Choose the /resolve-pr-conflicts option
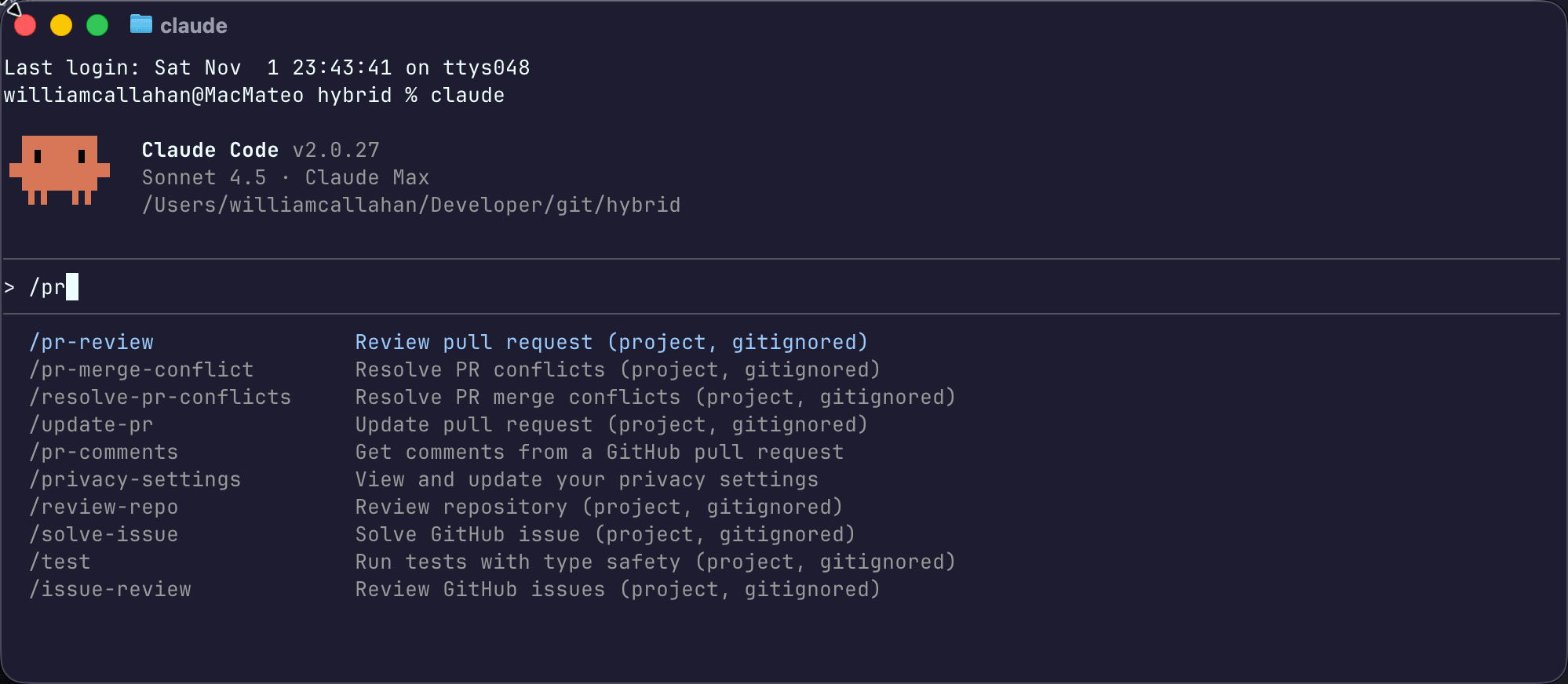The image size is (1568, 684). click(161, 397)
